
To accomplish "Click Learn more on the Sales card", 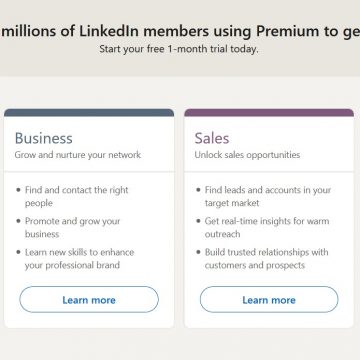I will (x=269, y=299).
